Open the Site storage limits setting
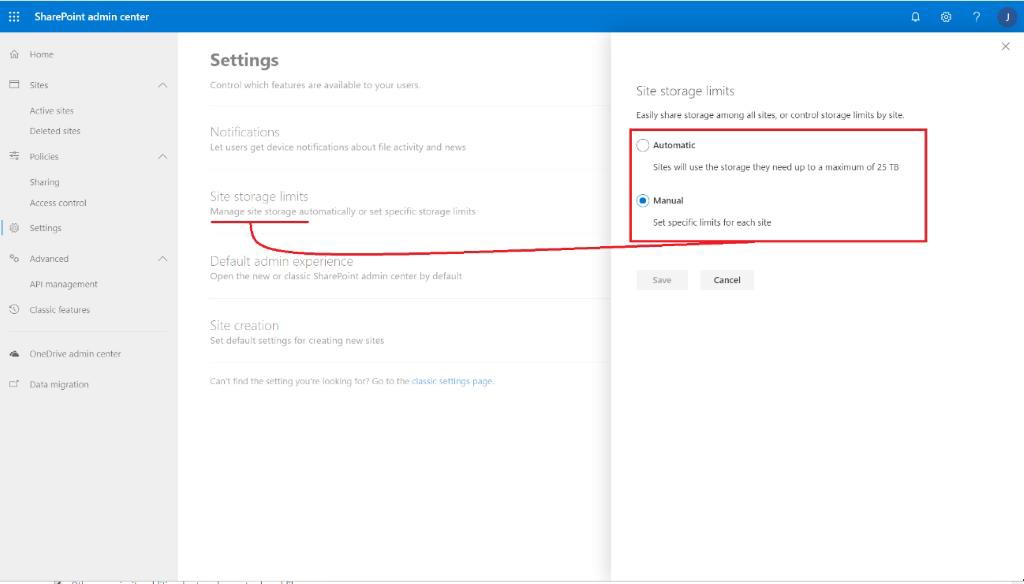 pyautogui.click(x=259, y=196)
